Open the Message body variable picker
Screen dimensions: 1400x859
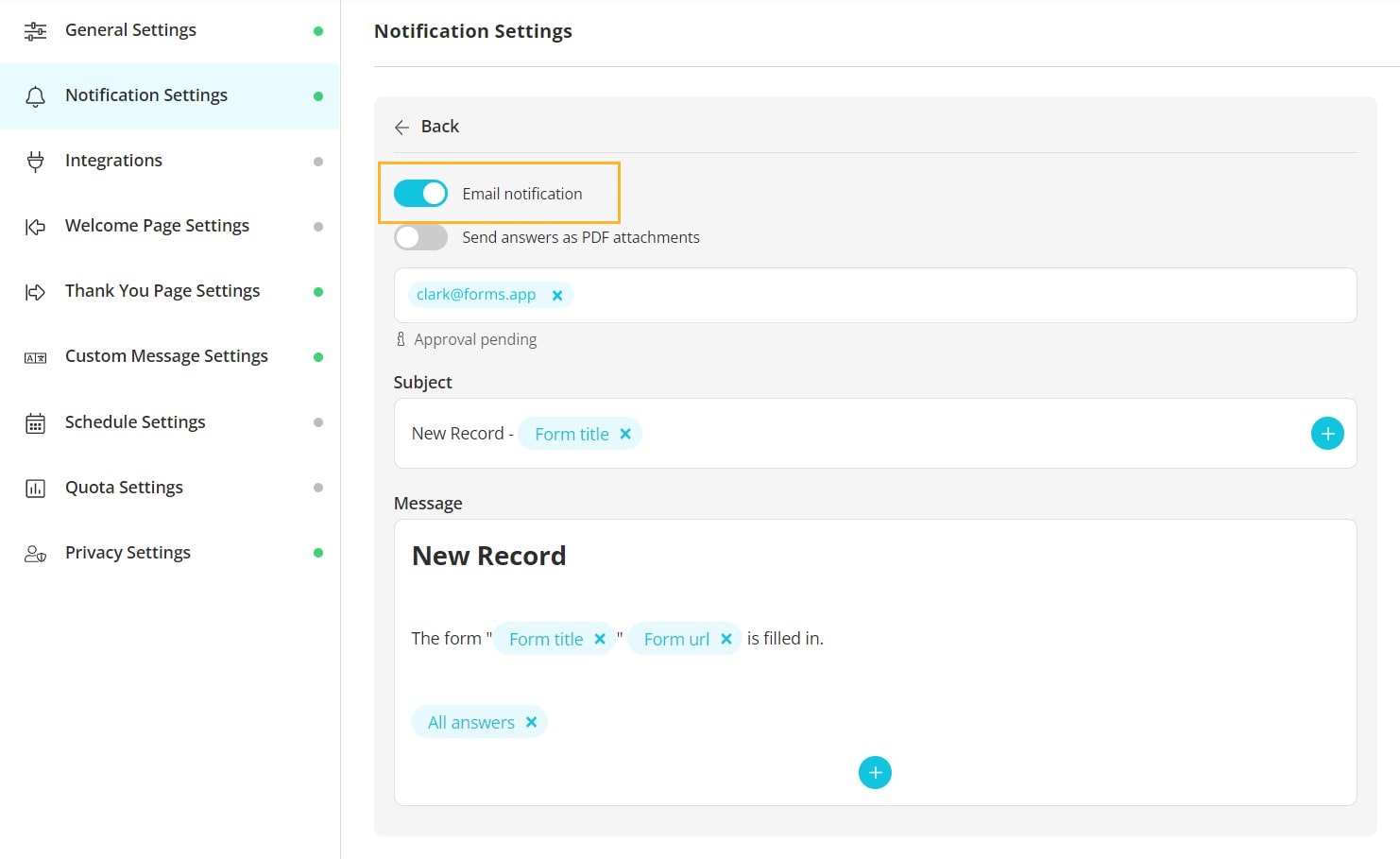(x=875, y=772)
